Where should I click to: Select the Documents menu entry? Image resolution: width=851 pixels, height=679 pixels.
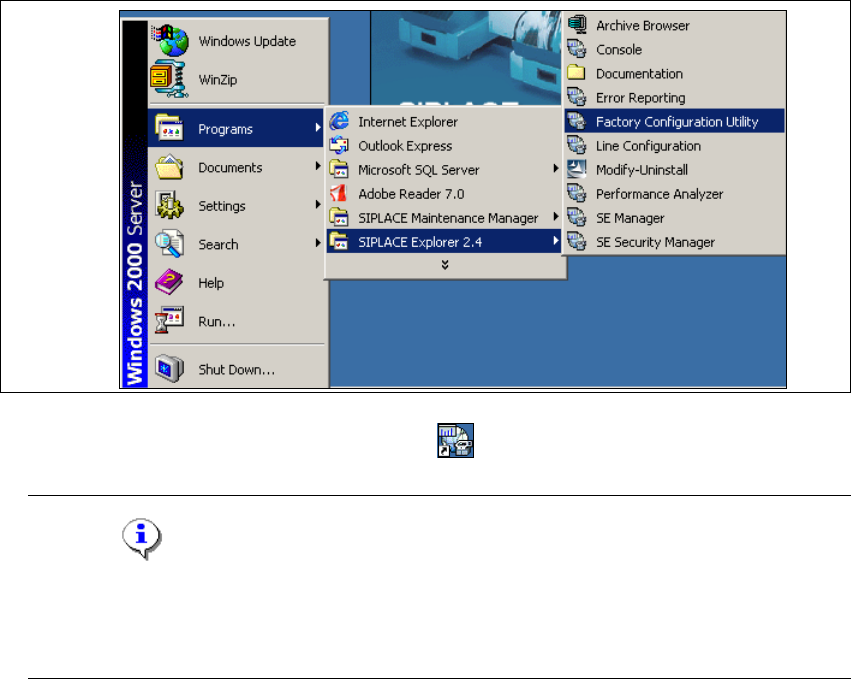tap(236, 167)
